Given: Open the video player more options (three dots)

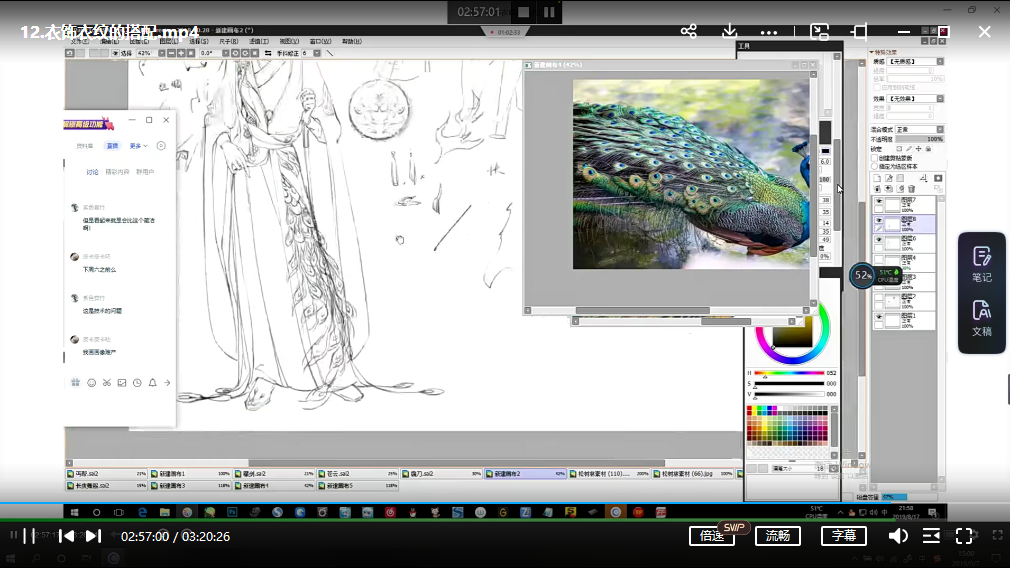Looking at the screenshot, I should 768,32.
